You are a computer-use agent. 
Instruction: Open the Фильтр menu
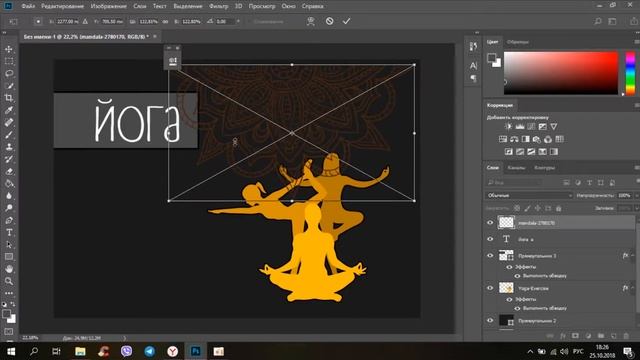218,6
